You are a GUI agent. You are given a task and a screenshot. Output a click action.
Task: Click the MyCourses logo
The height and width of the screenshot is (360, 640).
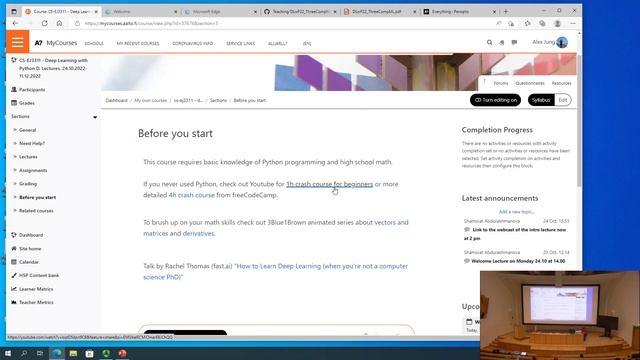56,43
